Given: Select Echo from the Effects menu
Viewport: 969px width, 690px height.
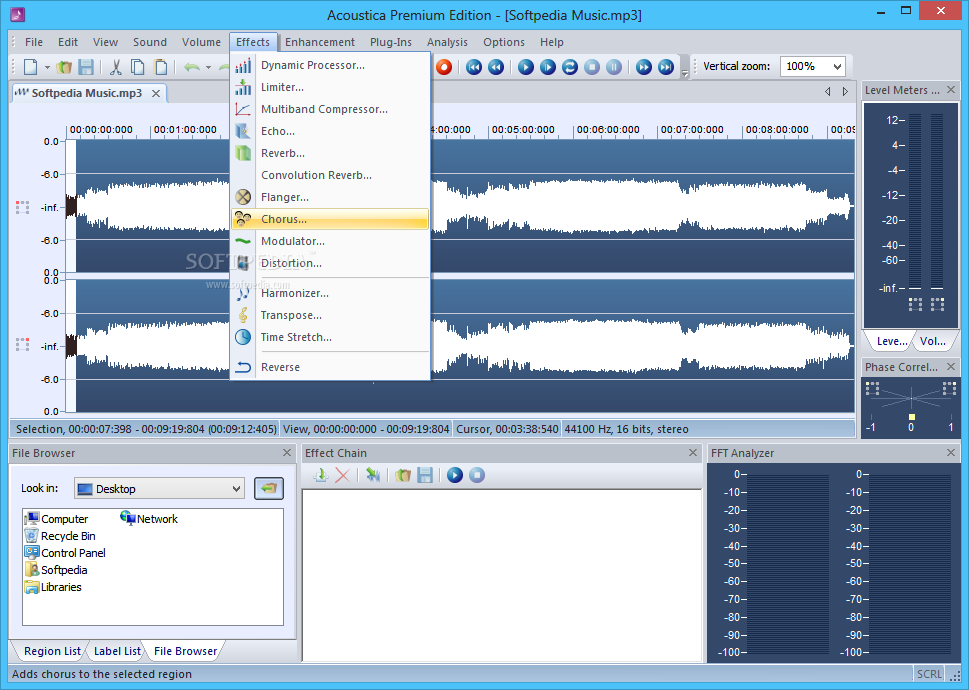Looking at the screenshot, I should (330, 131).
